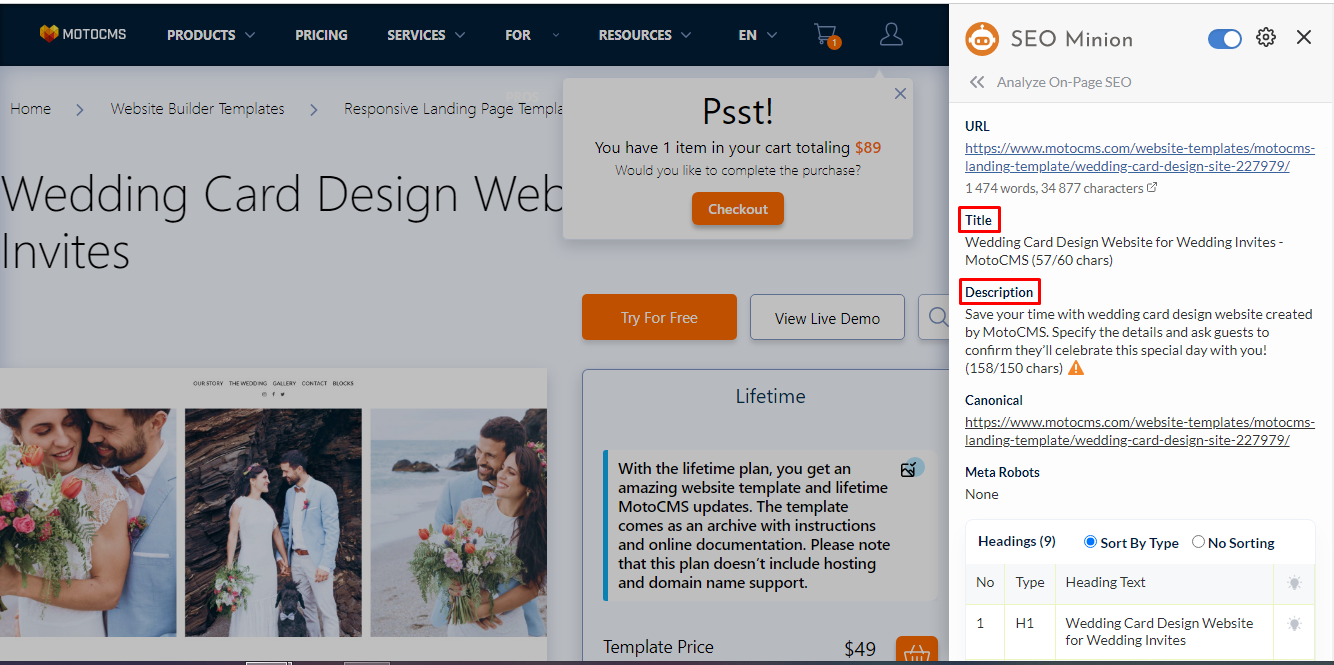The width and height of the screenshot is (1334, 665).
Task: Open the EN language dropdown
Action: 757,35
